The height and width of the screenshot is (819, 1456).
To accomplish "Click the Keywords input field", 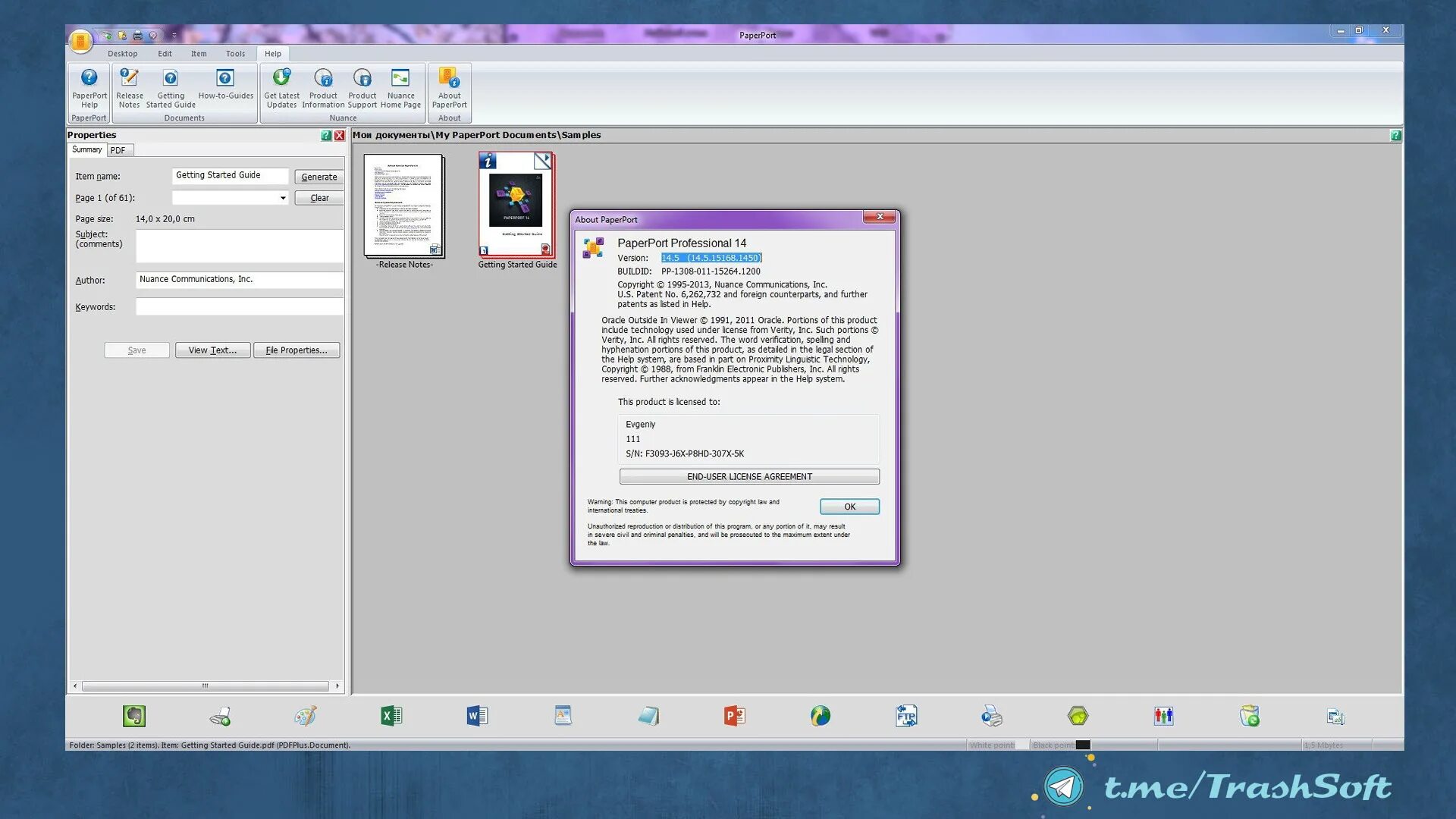I will point(240,307).
